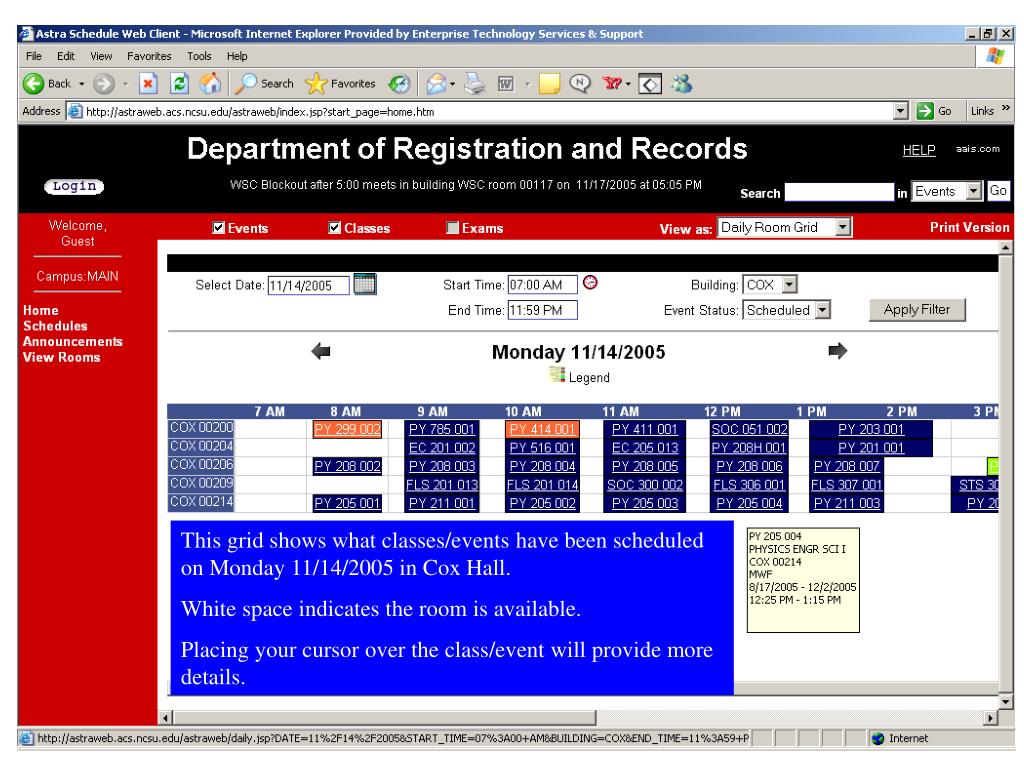
Task: Click the End Time input field
Action: [x=543, y=310]
